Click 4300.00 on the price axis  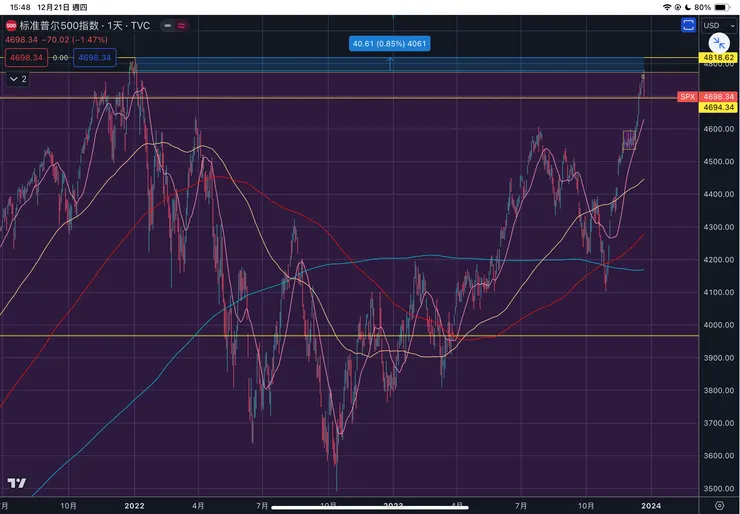718,227
